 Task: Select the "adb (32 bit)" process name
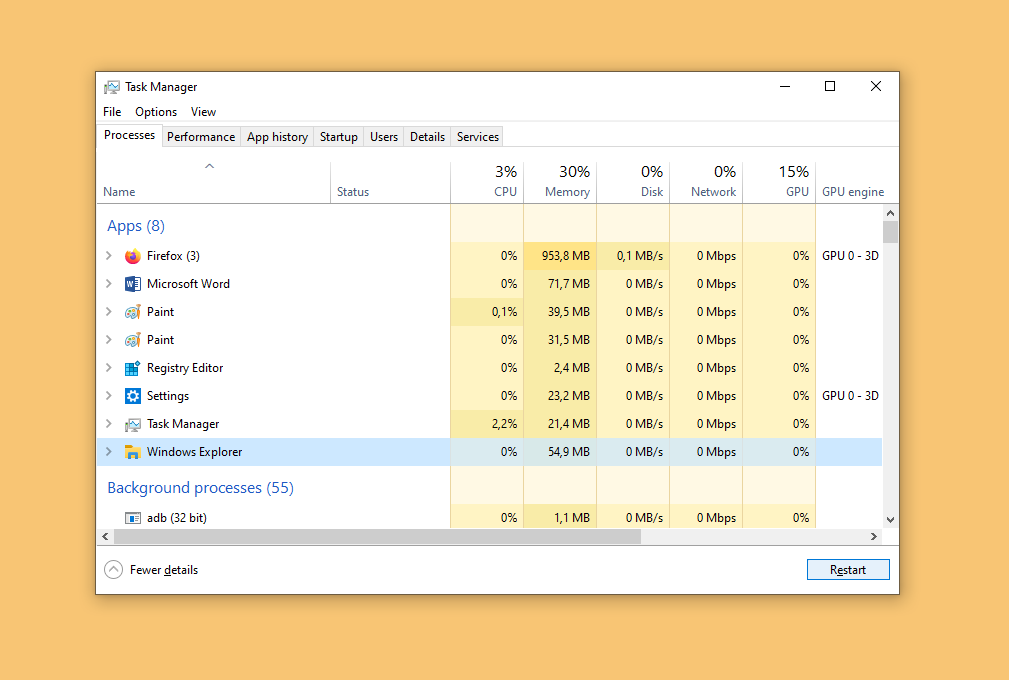(177, 518)
